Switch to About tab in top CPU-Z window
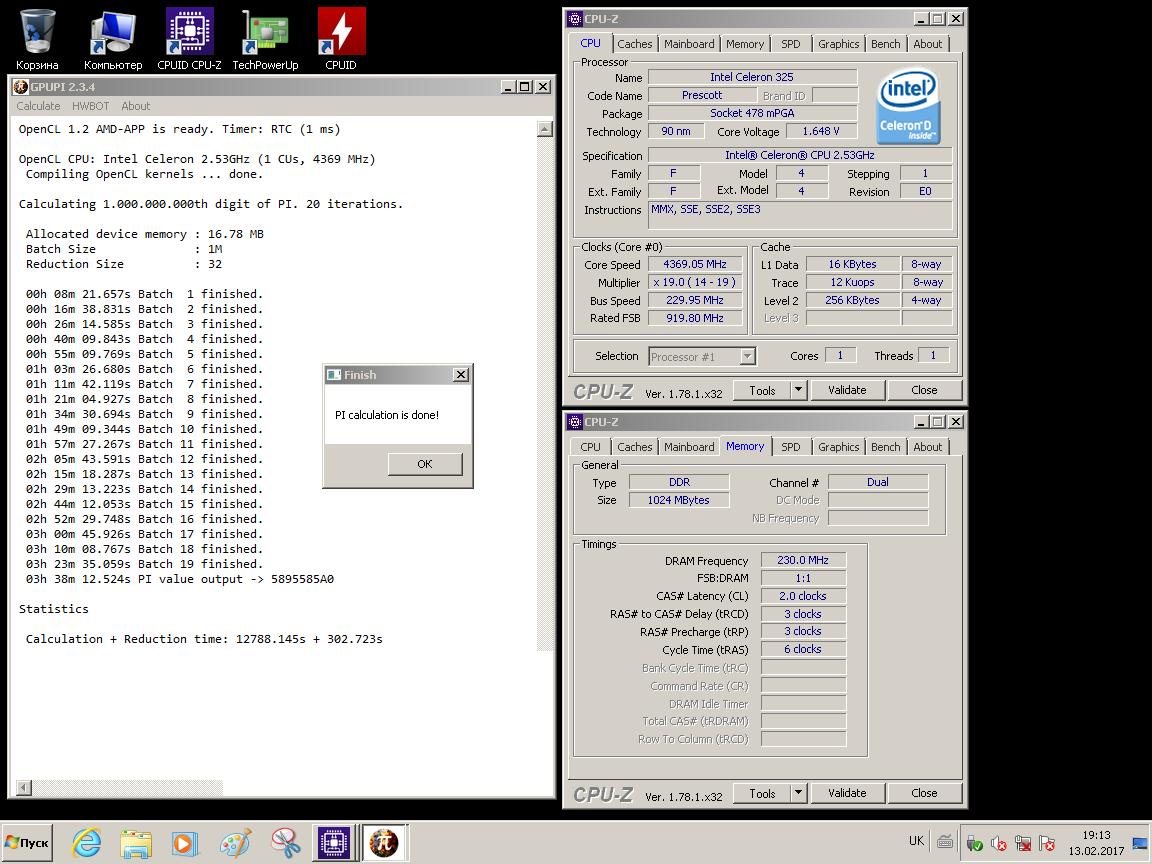Screen dimensions: 1152x864 point(927,44)
